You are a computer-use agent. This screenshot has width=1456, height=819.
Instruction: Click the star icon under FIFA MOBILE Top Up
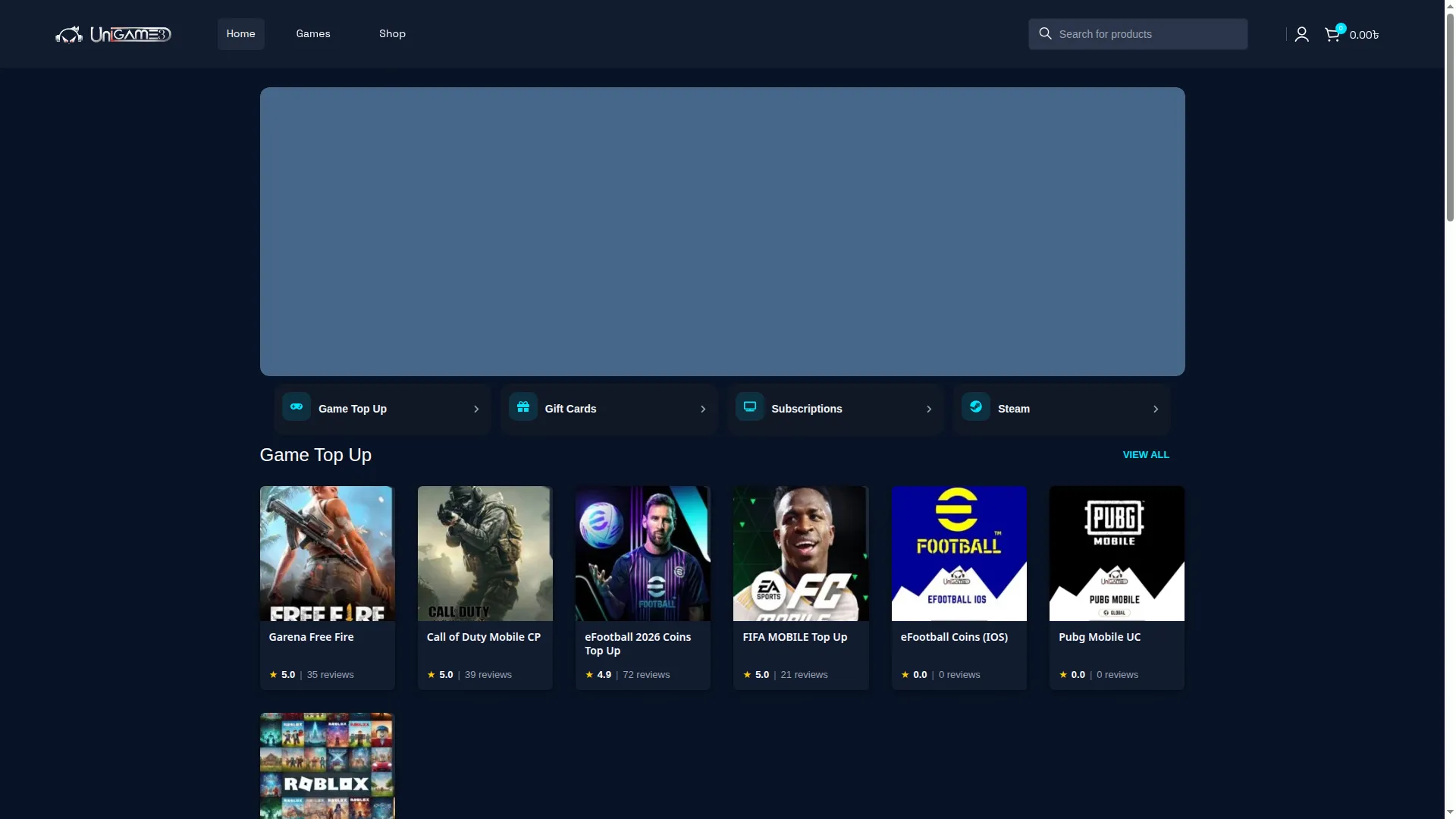point(747,674)
